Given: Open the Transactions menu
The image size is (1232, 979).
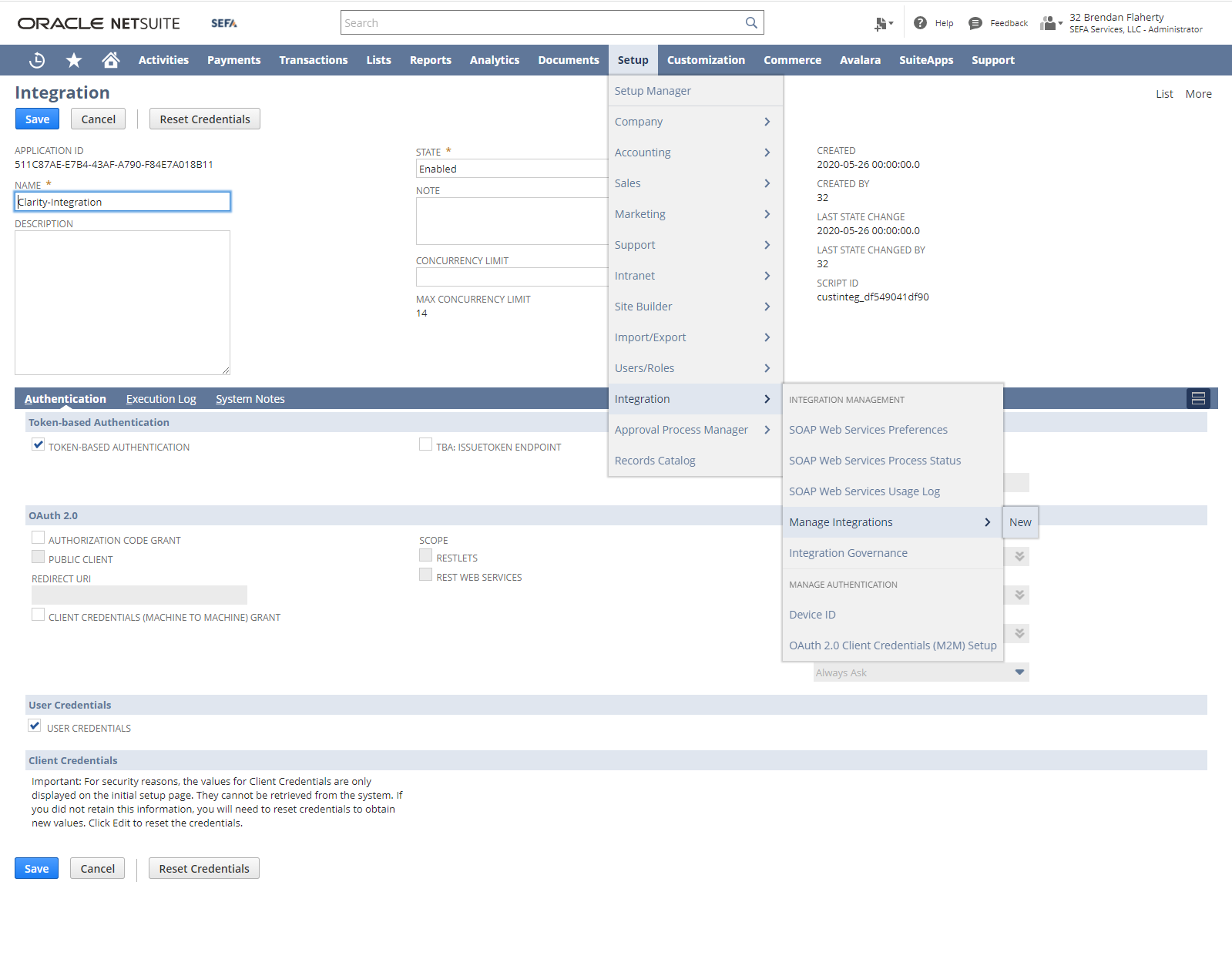Looking at the screenshot, I should 314,60.
